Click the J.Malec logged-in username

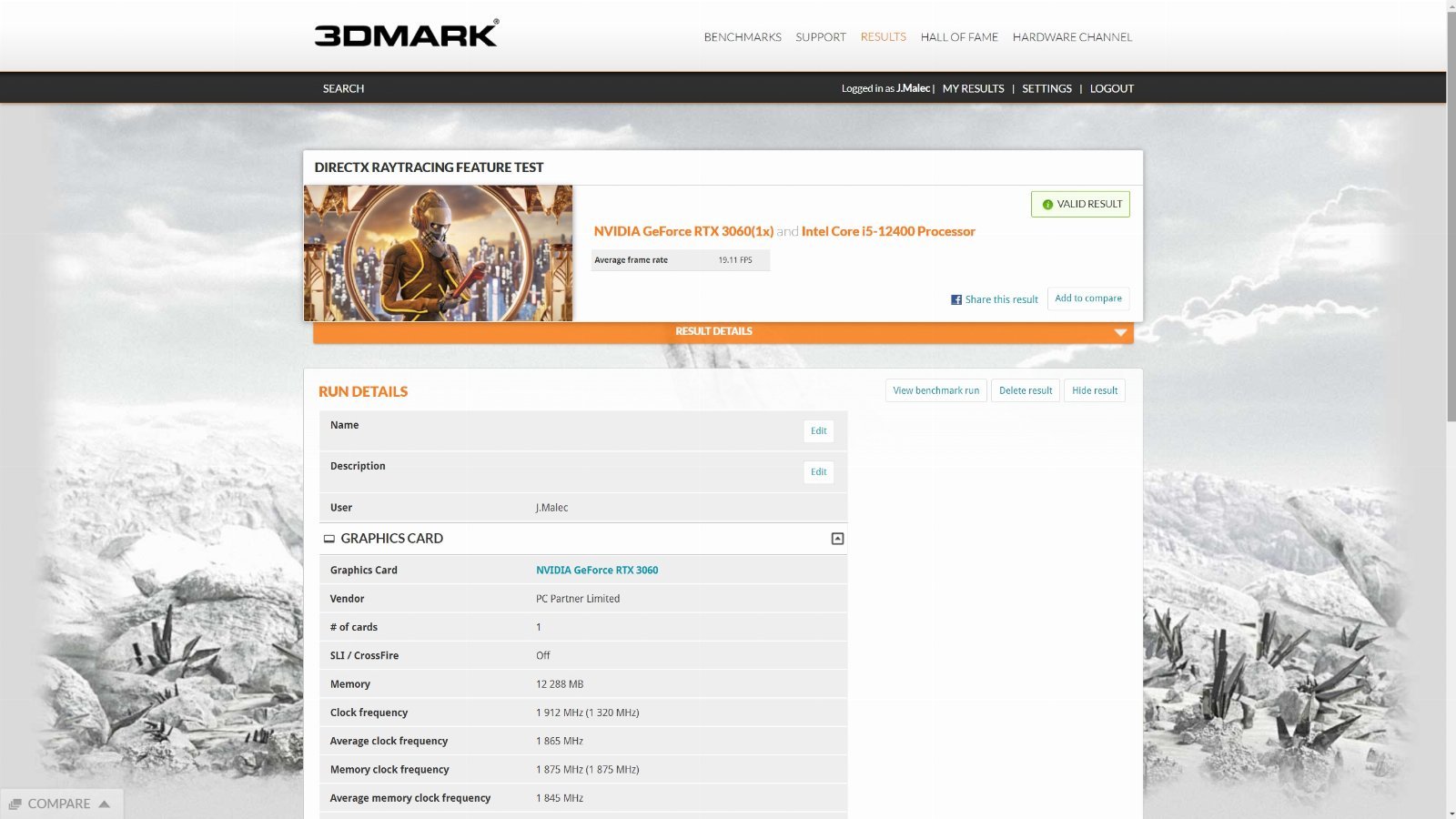[x=913, y=88]
